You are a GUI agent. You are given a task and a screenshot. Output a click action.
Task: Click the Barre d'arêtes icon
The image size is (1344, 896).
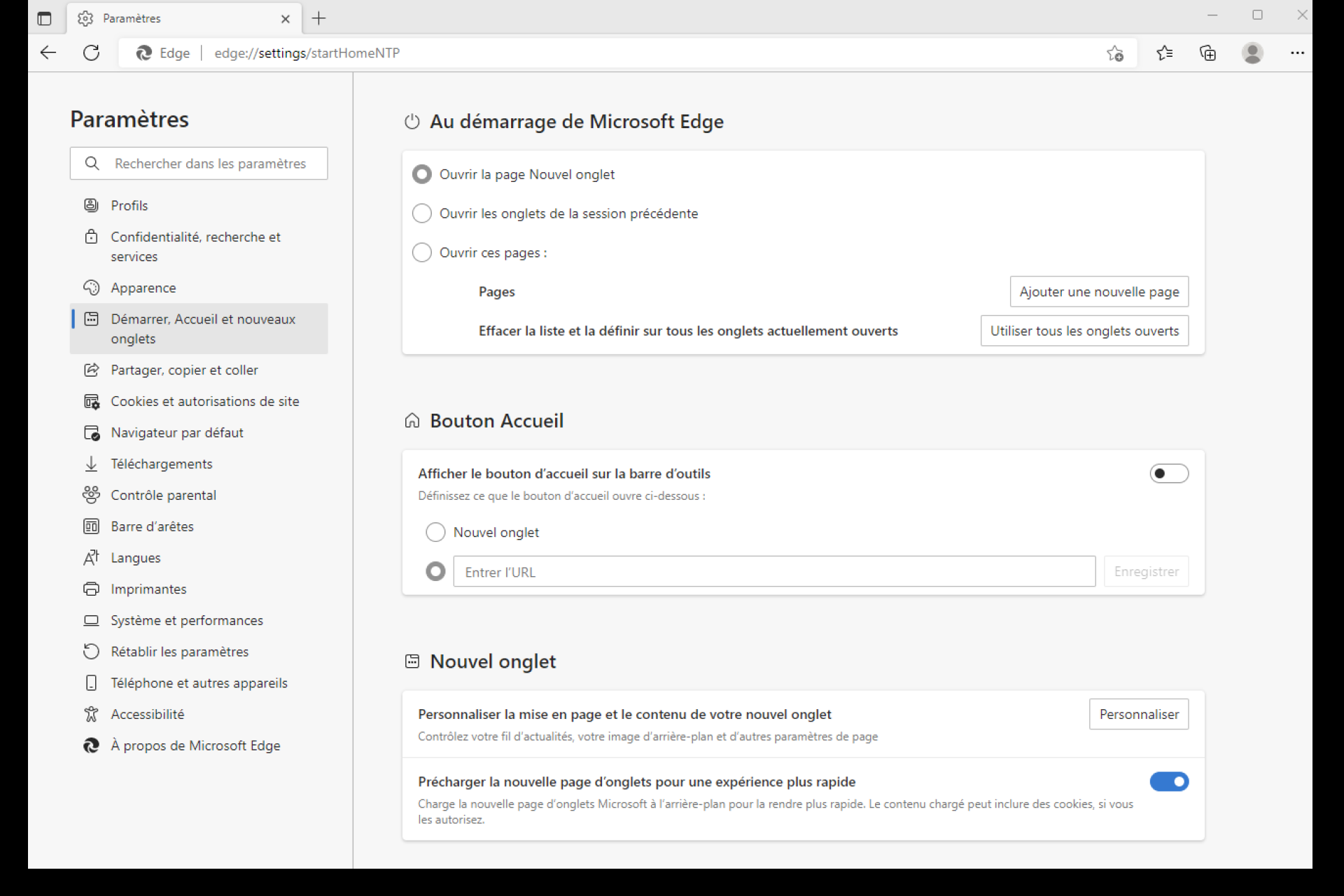point(91,526)
